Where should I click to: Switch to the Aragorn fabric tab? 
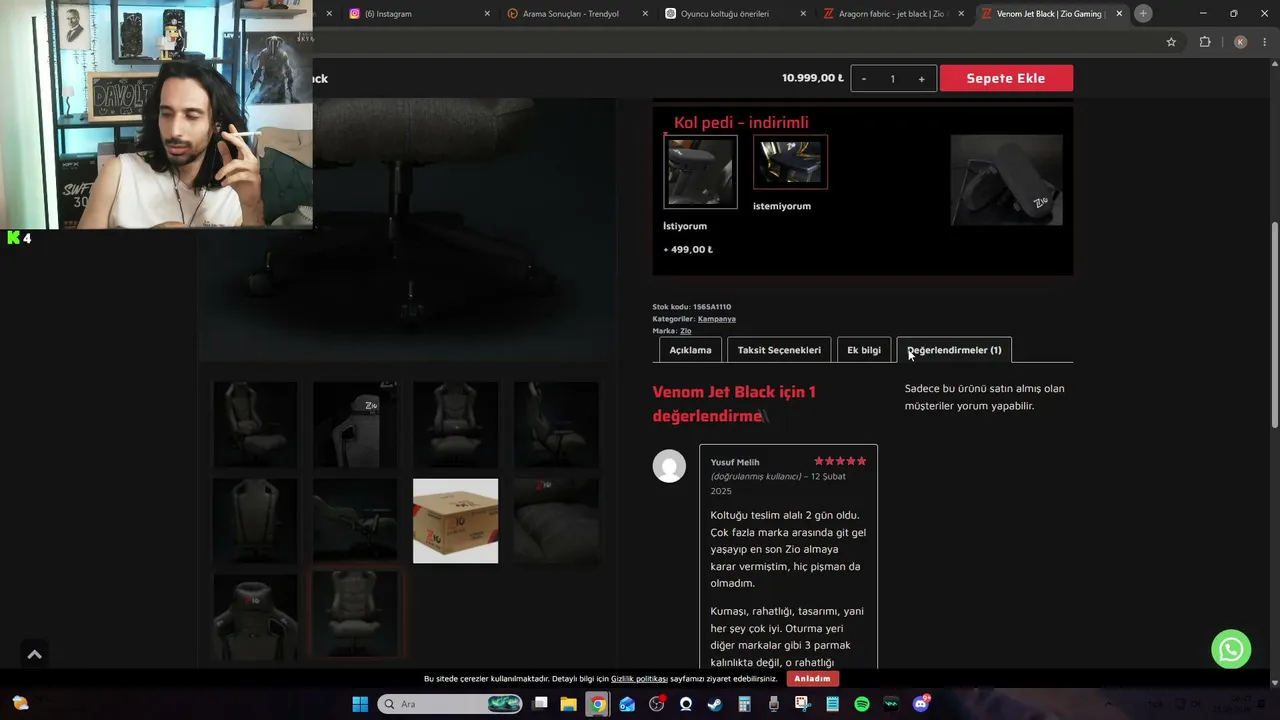888,14
